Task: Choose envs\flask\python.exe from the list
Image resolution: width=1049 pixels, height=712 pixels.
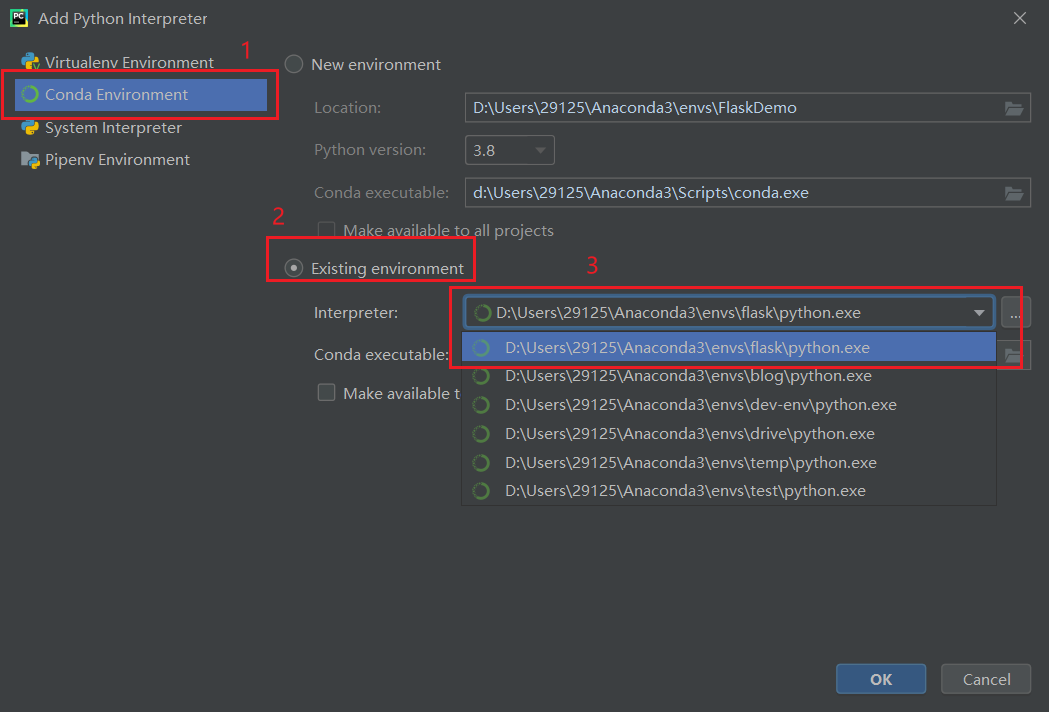Action: [x=729, y=347]
